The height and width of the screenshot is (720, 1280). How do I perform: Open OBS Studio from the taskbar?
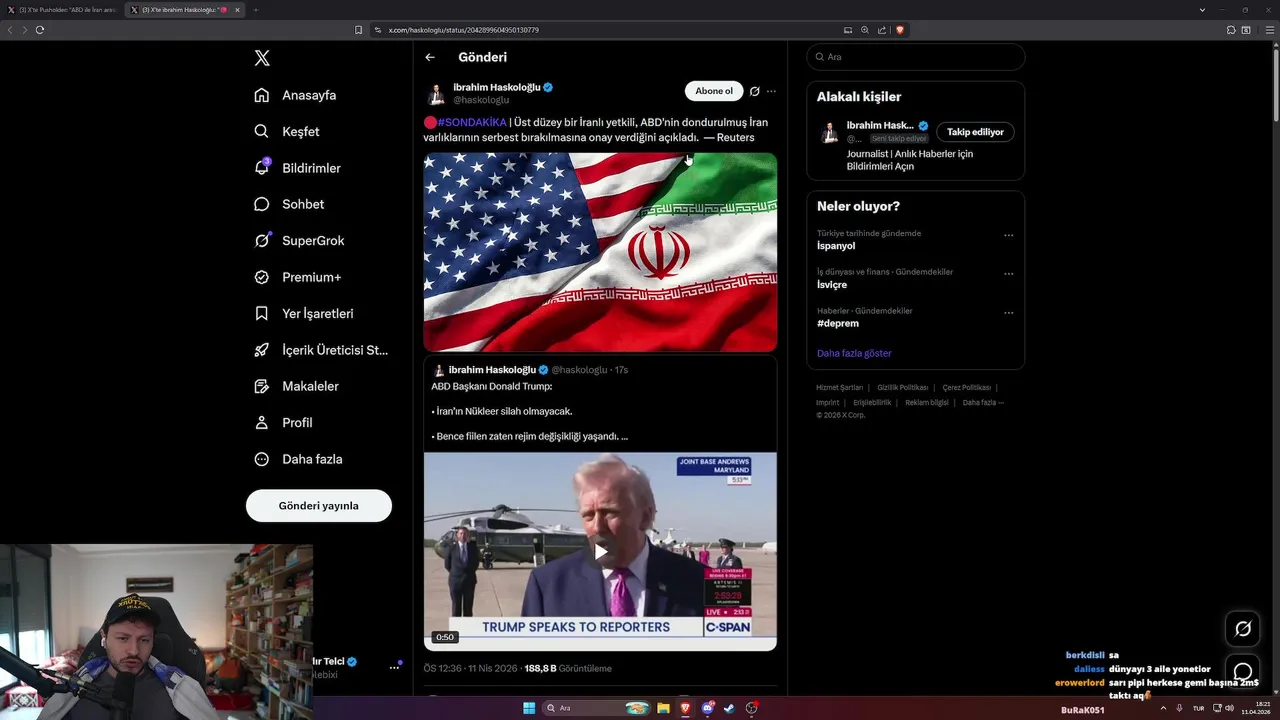click(751, 708)
